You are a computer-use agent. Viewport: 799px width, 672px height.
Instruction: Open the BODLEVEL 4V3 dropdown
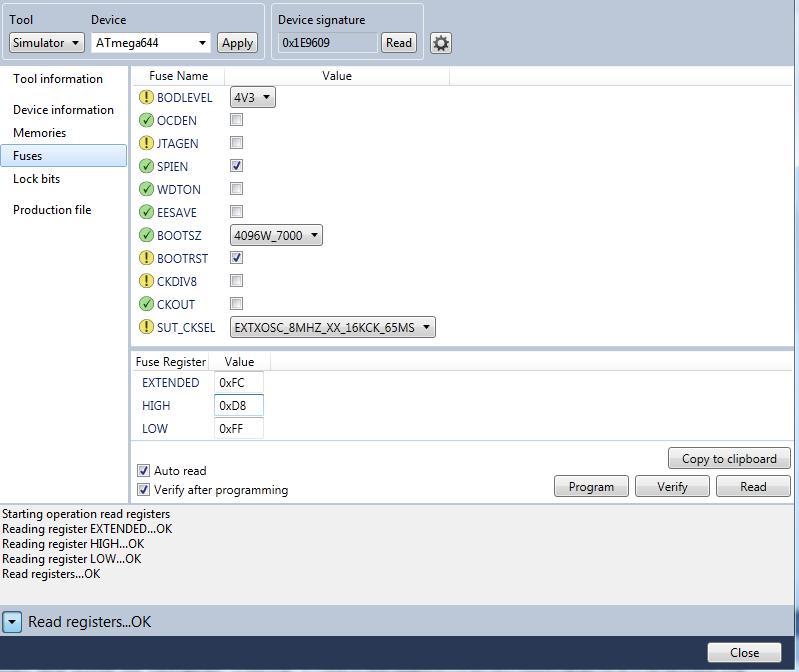[253, 98]
